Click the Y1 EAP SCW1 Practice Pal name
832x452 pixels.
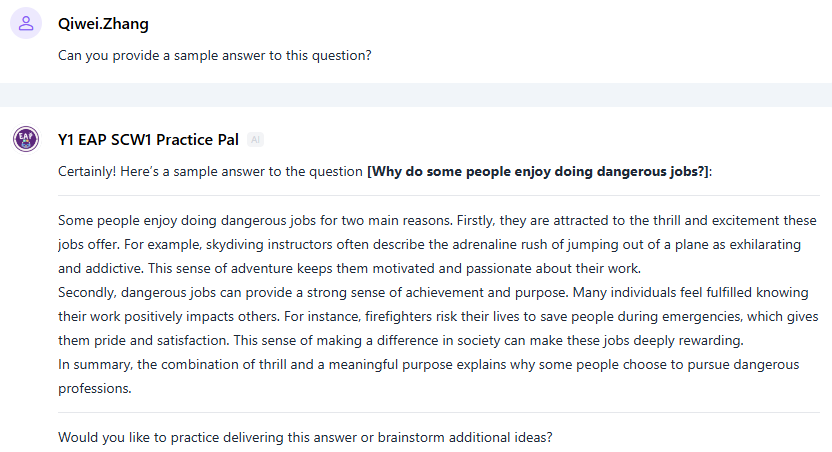[148, 139]
